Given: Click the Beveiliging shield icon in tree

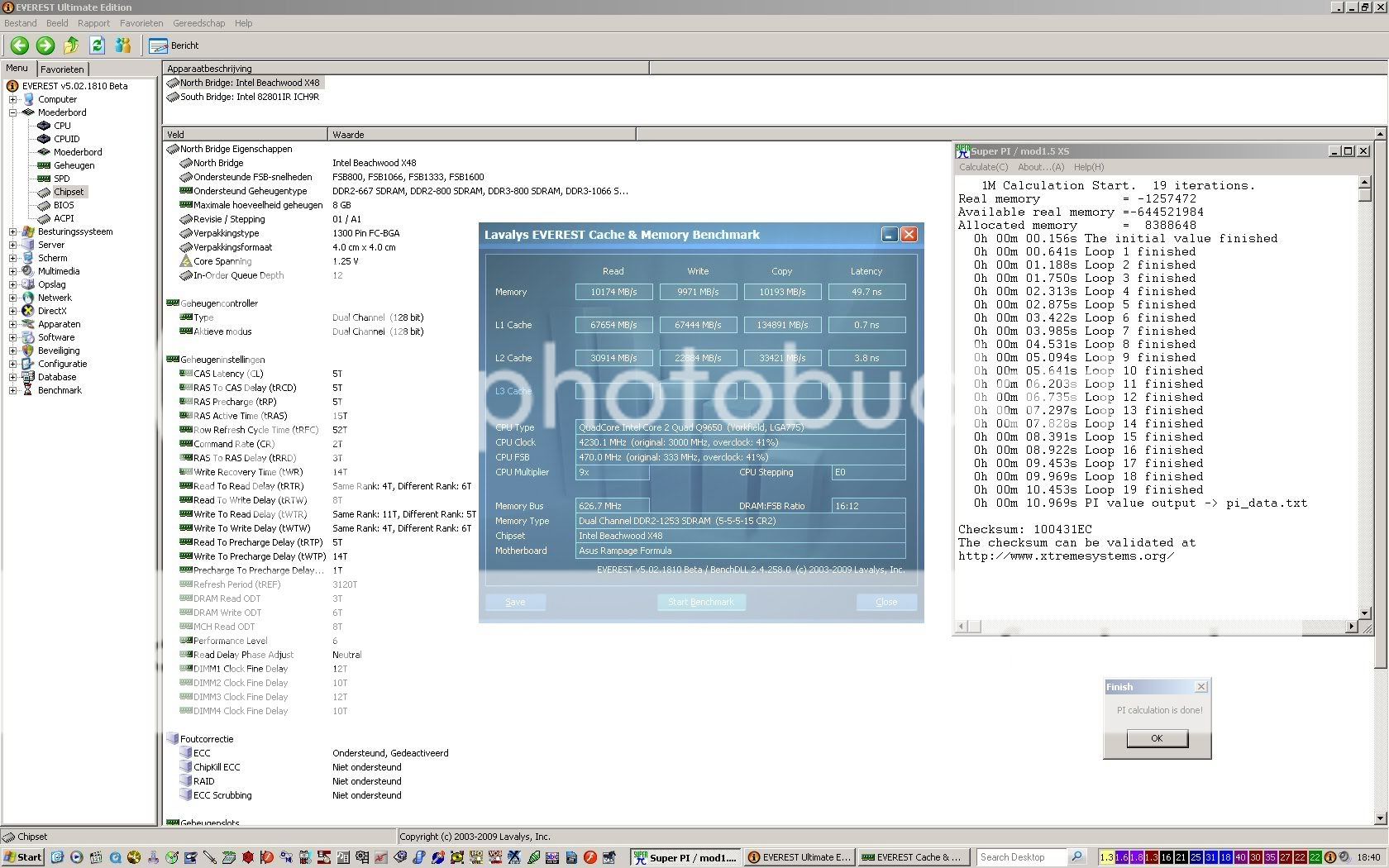Looking at the screenshot, I should pyautogui.click(x=28, y=351).
